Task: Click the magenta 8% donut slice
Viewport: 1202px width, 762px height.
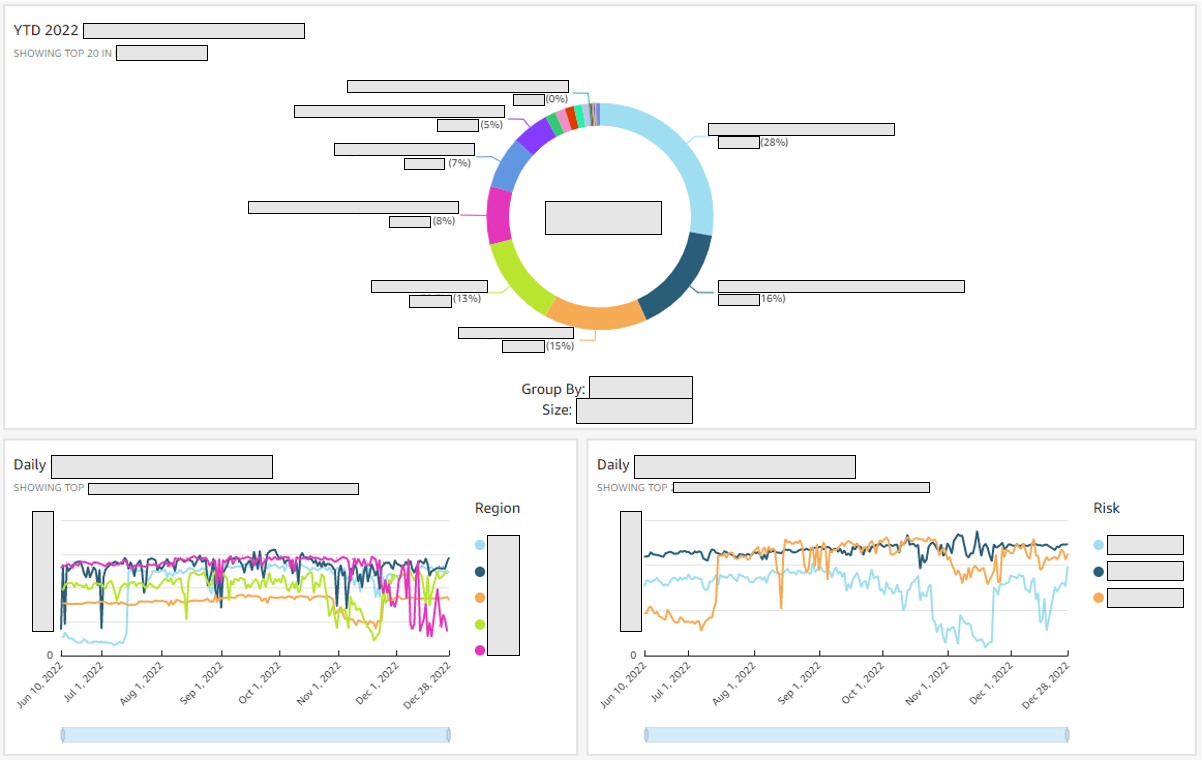Action: [498, 216]
